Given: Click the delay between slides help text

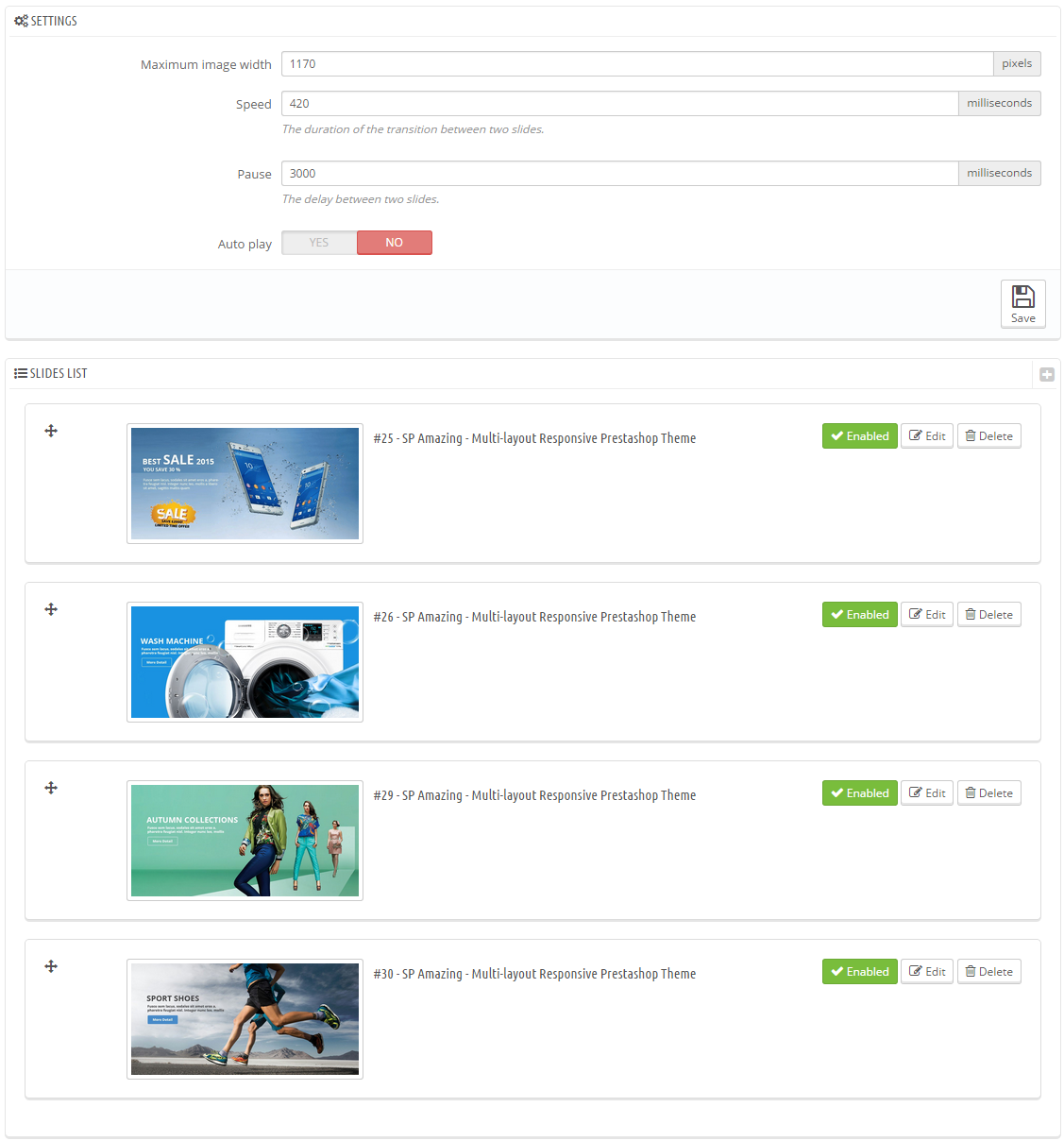Looking at the screenshot, I should pos(361,199).
